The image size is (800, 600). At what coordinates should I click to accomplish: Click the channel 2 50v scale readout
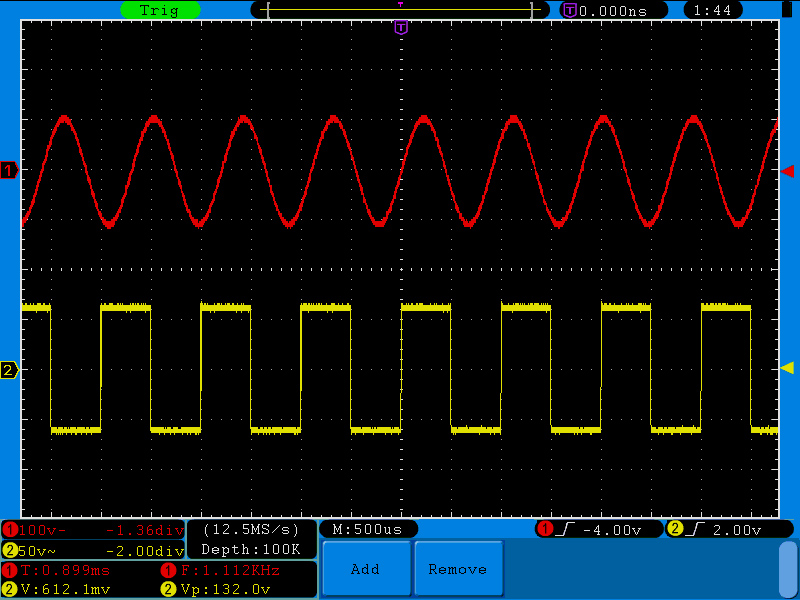38,551
